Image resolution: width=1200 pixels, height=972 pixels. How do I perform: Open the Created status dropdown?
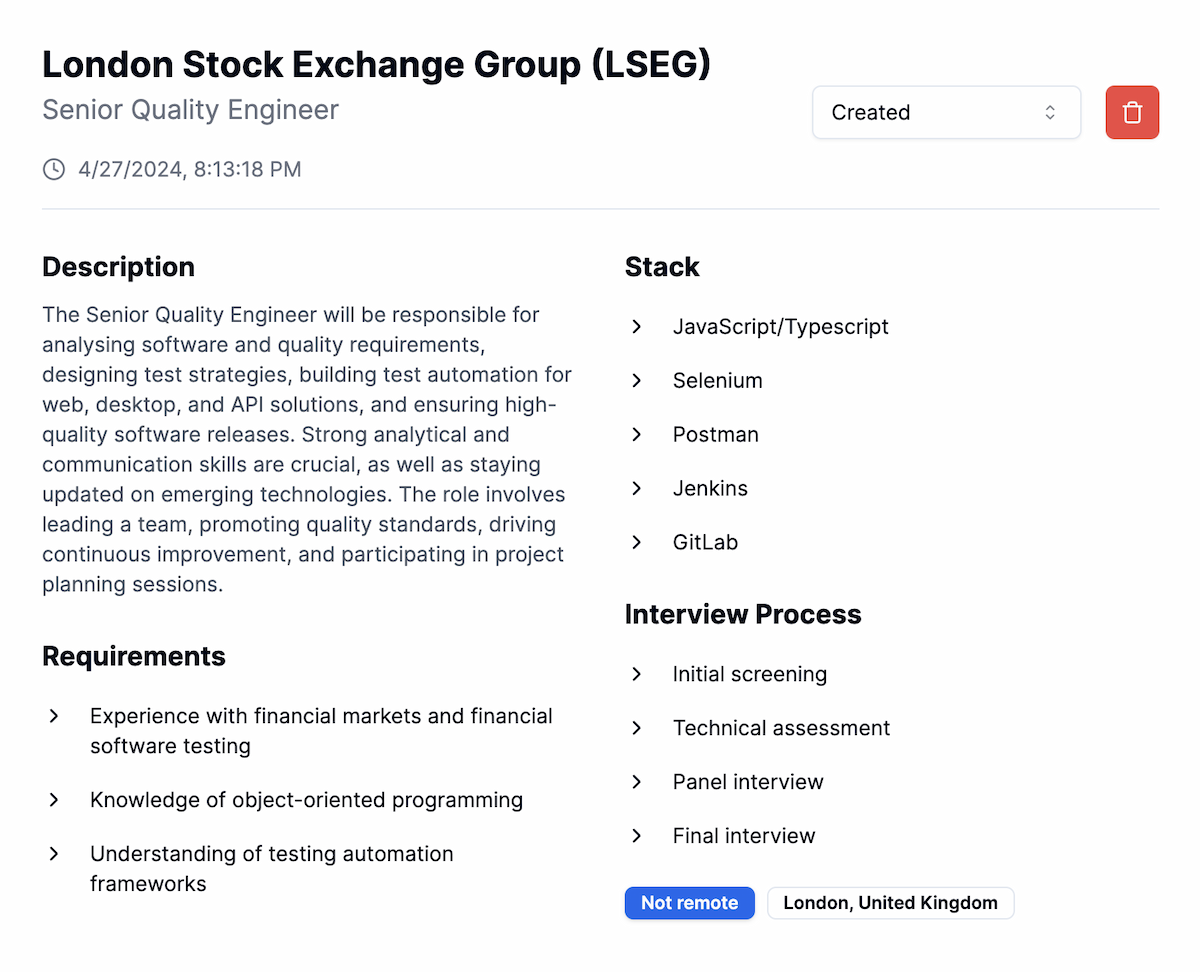pos(946,112)
